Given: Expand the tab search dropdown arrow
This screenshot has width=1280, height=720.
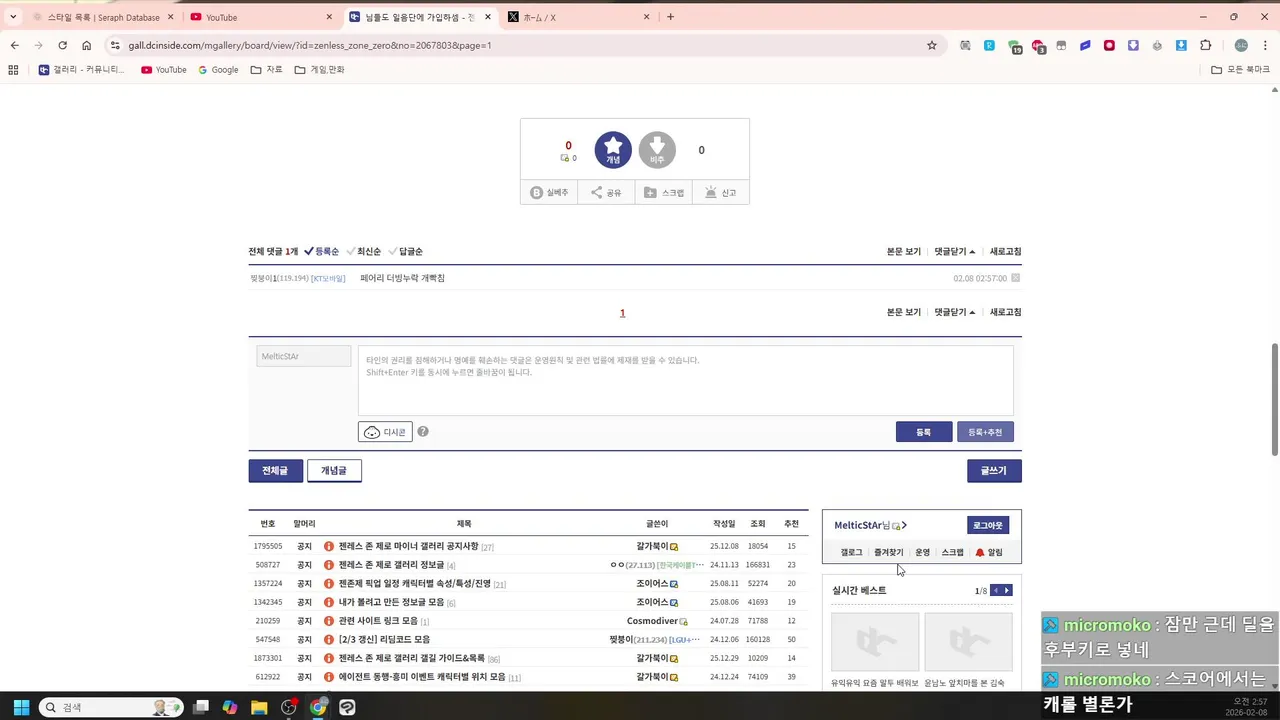Looking at the screenshot, I should coord(13,17).
